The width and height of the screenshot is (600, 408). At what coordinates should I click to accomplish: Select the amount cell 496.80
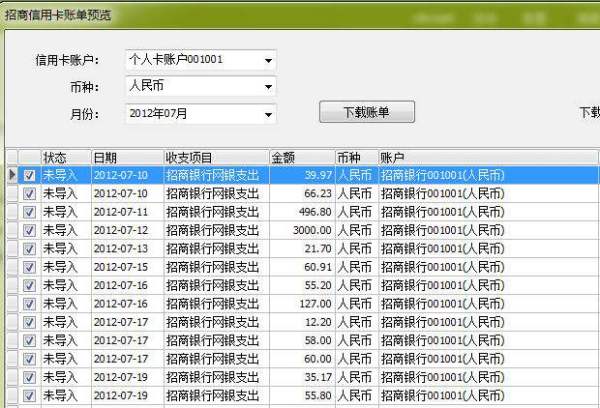pyautogui.click(x=302, y=212)
